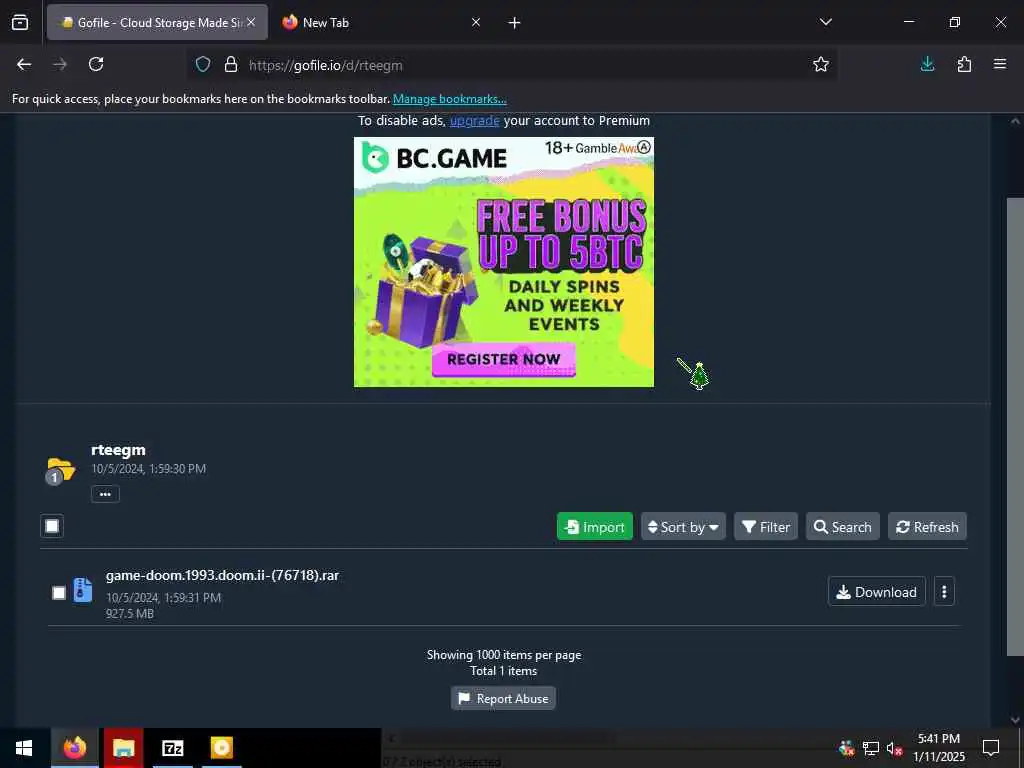Image resolution: width=1024 pixels, height=768 pixels.
Task: Open the notification center icon
Action: point(991,748)
